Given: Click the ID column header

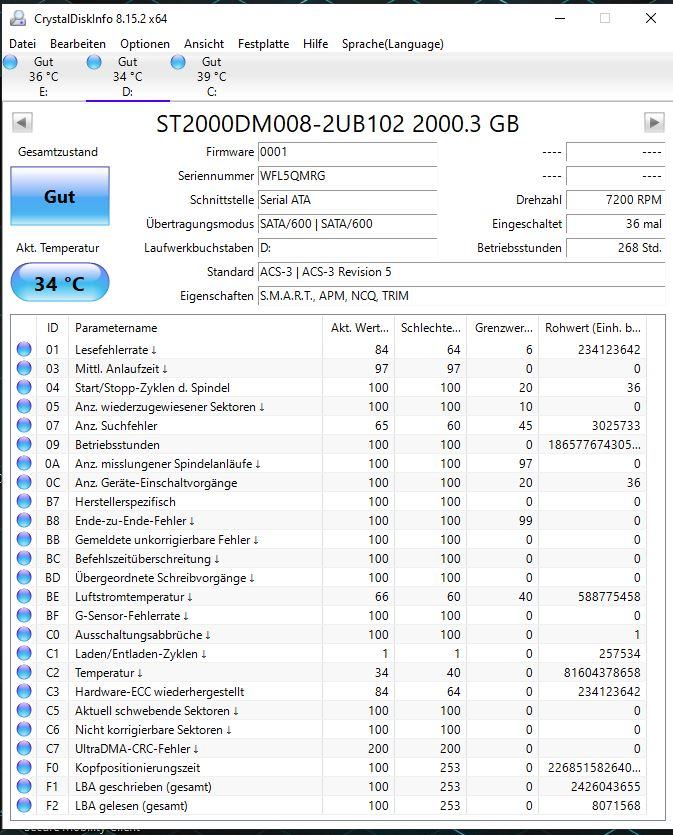Looking at the screenshot, I should (53, 328).
